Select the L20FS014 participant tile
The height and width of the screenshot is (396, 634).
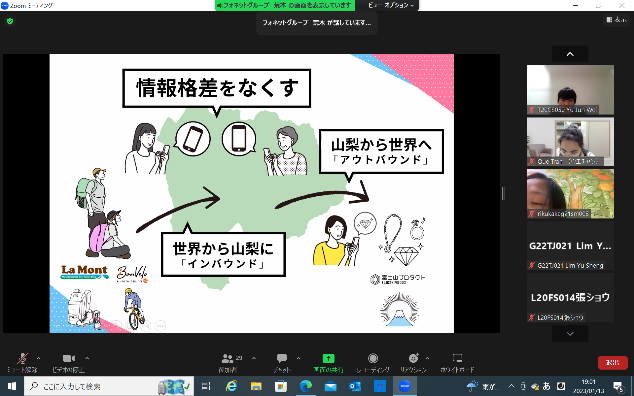pyautogui.click(x=570, y=297)
